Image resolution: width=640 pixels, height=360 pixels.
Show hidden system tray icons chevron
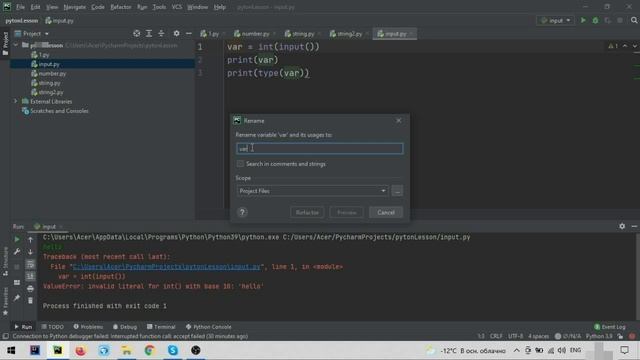click(516, 350)
